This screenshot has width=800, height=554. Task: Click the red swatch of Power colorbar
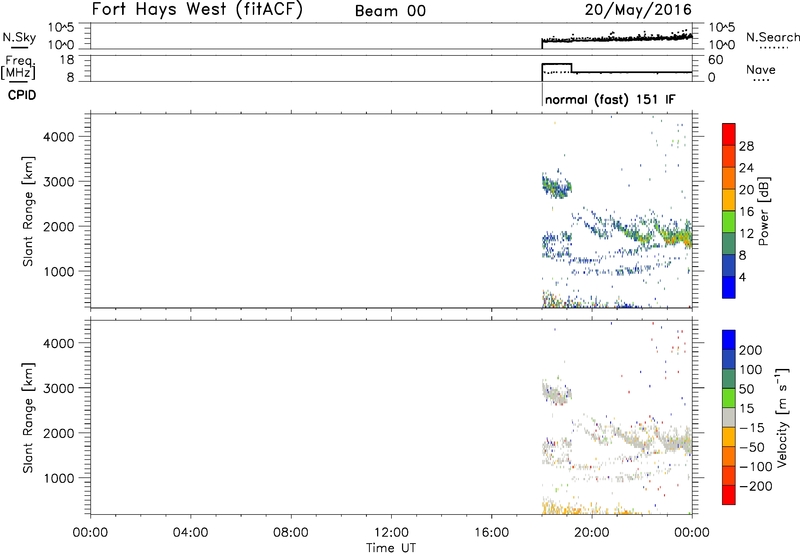(x=729, y=134)
